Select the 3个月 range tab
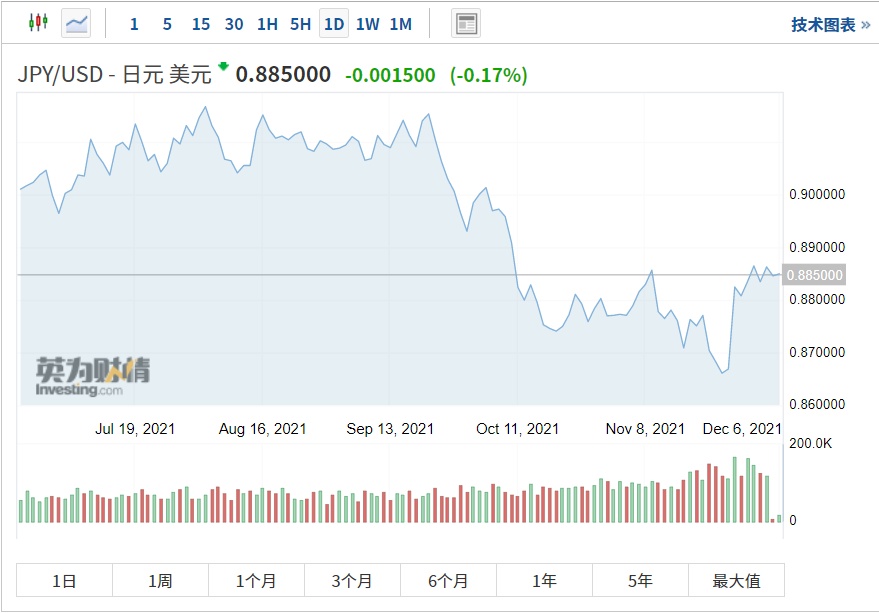 [352, 580]
